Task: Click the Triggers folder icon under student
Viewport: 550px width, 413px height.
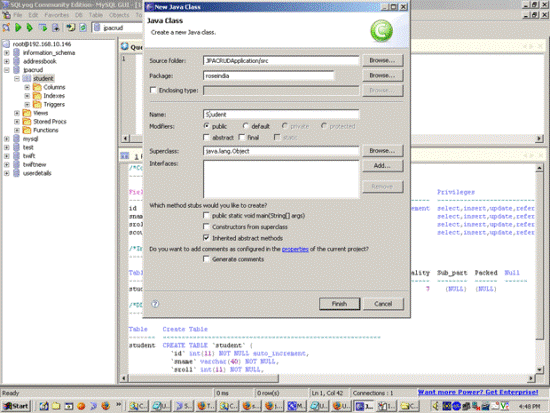Action: tap(37, 104)
